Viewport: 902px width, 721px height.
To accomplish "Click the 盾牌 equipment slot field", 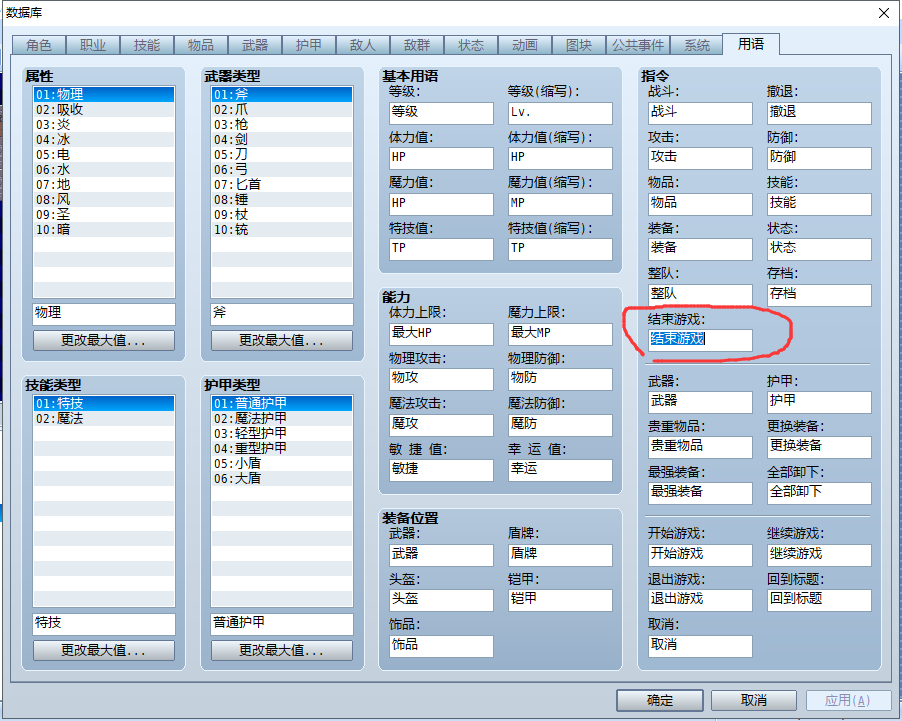I will pos(560,555).
